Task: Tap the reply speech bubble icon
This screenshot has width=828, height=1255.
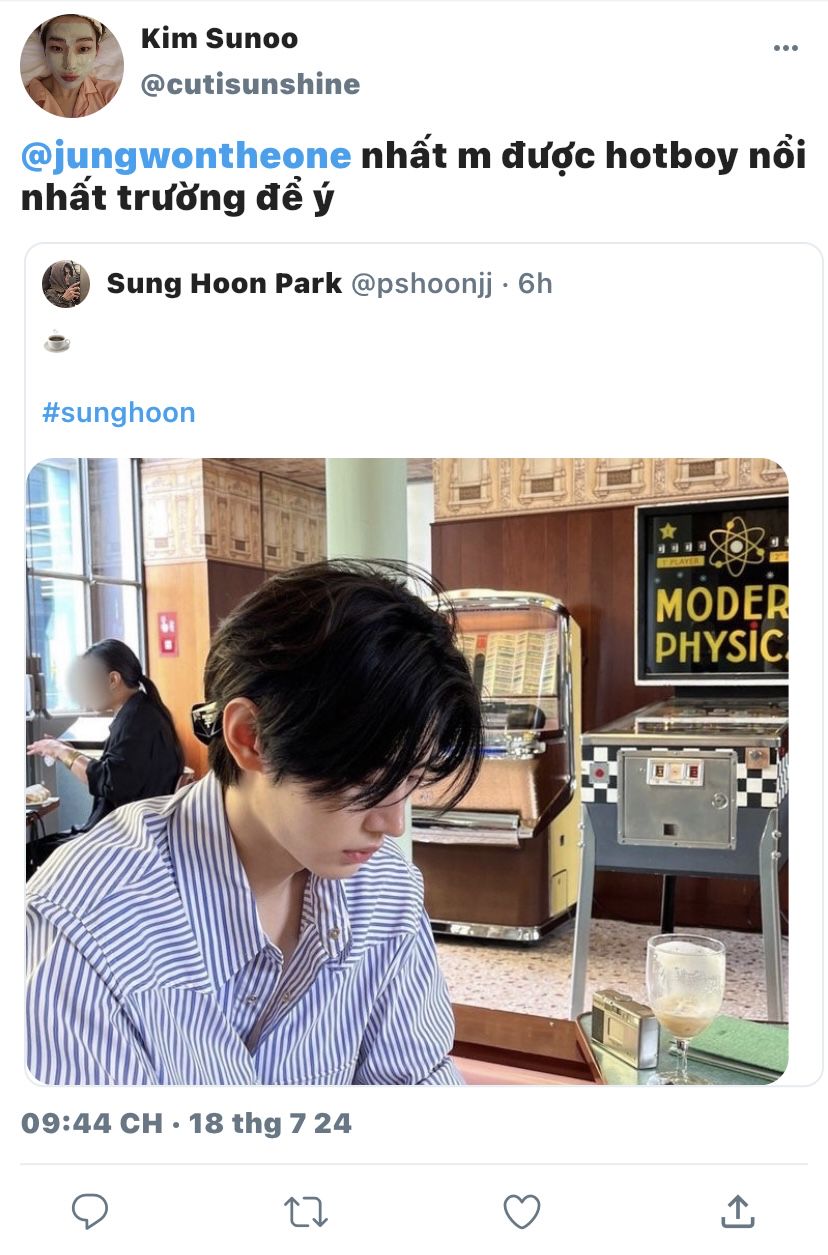Action: 90,1211
